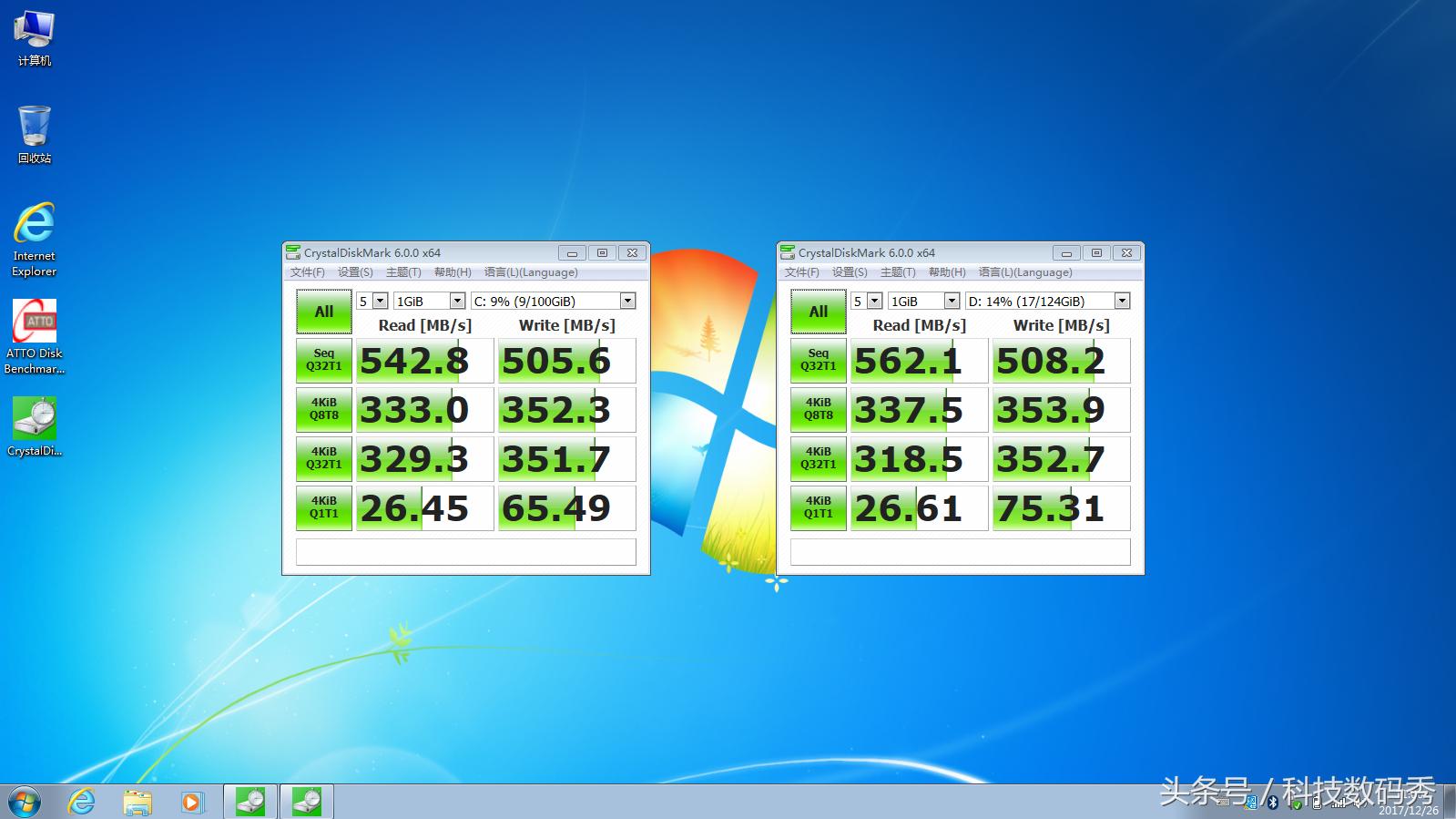Open test count dropdown in right window

pyautogui.click(x=874, y=301)
